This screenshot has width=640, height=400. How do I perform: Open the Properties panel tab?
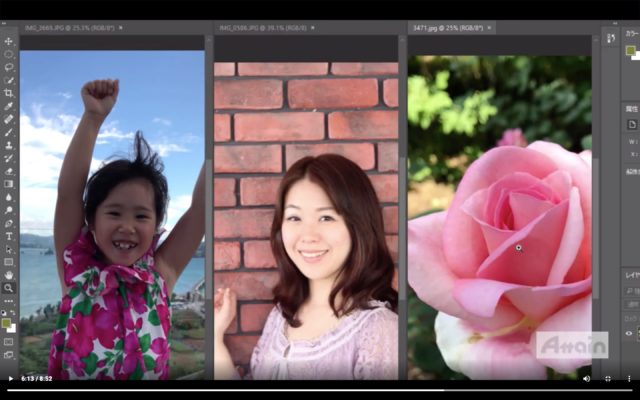click(x=632, y=109)
